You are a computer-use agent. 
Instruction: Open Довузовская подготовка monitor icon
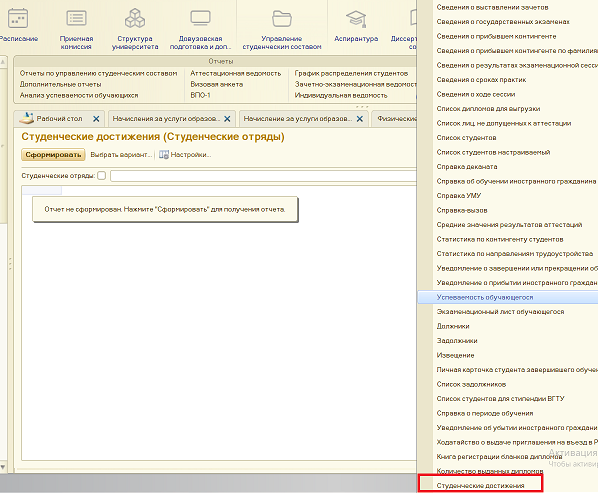[x=200, y=18]
